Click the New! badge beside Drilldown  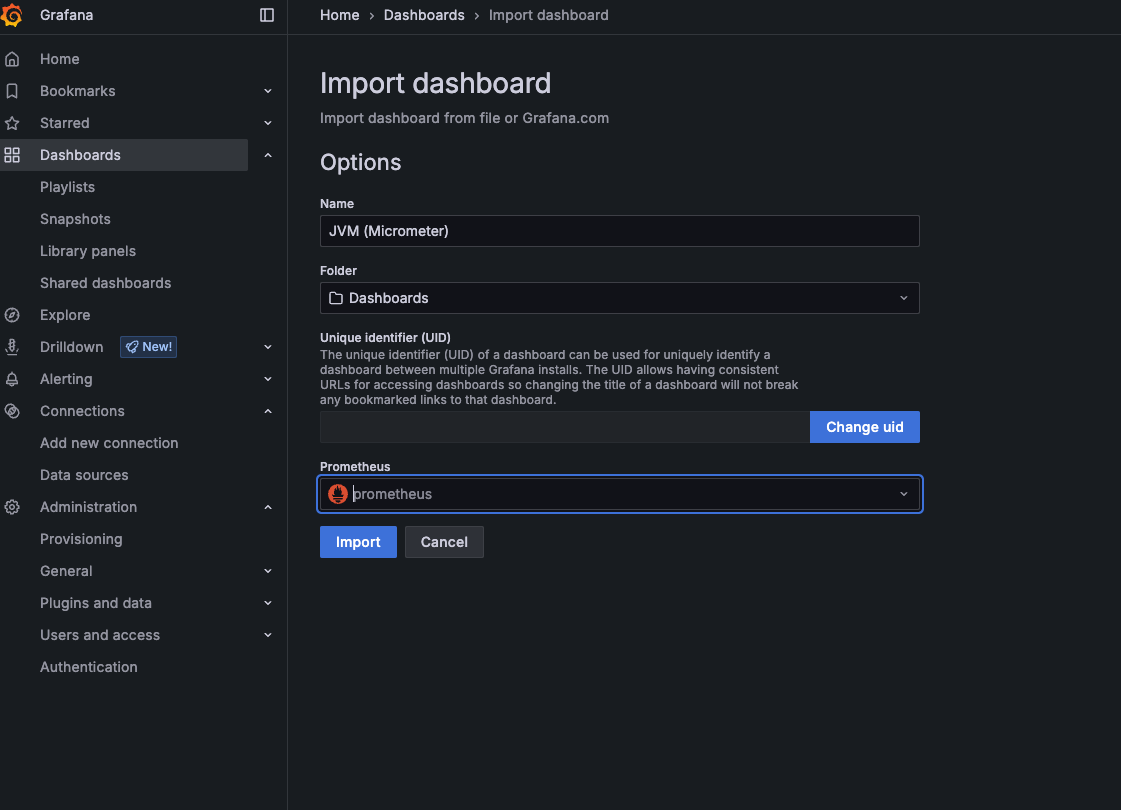149,347
